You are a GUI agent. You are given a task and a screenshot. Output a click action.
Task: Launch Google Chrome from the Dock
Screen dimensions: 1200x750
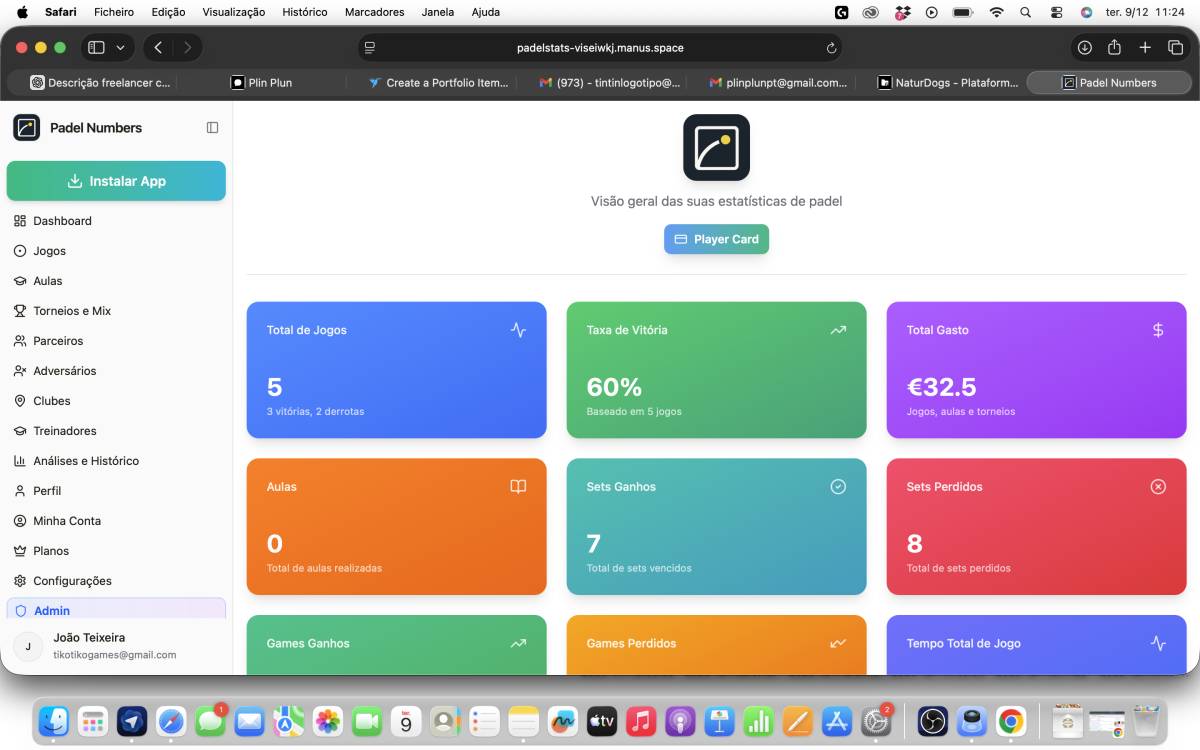pos(1011,721)
